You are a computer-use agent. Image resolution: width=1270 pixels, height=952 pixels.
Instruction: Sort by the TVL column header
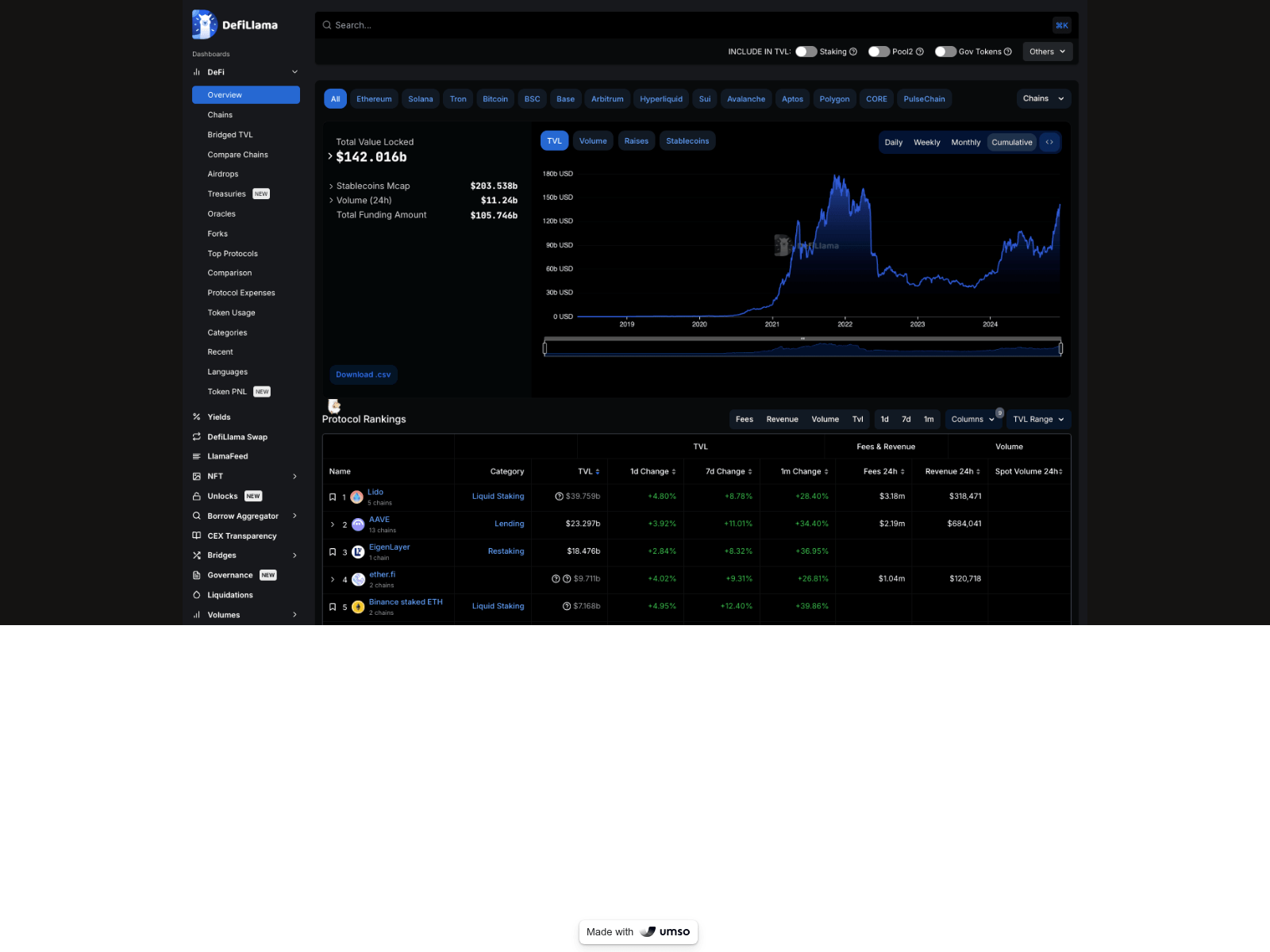[x=589, y=472]
